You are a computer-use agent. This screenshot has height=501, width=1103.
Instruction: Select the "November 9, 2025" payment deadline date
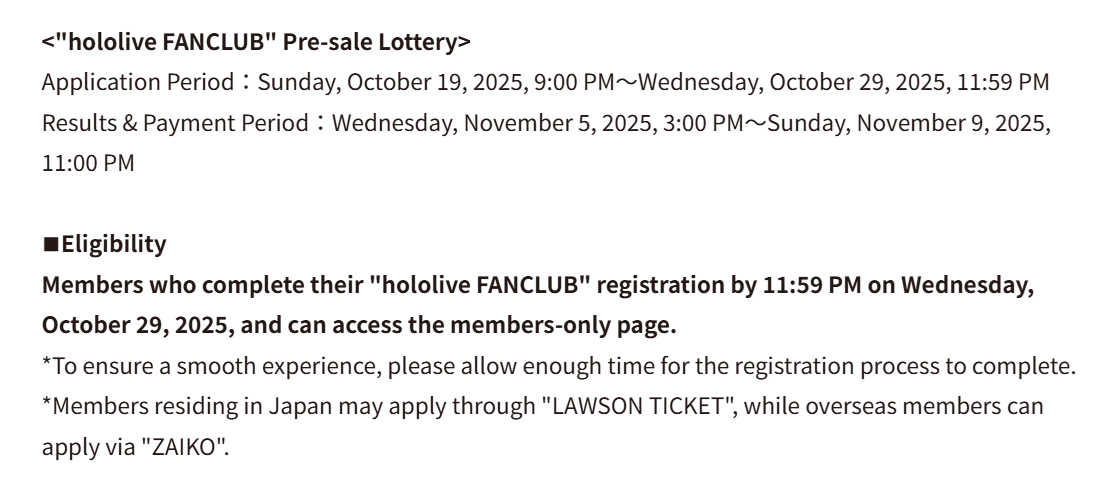coord(963,123)
